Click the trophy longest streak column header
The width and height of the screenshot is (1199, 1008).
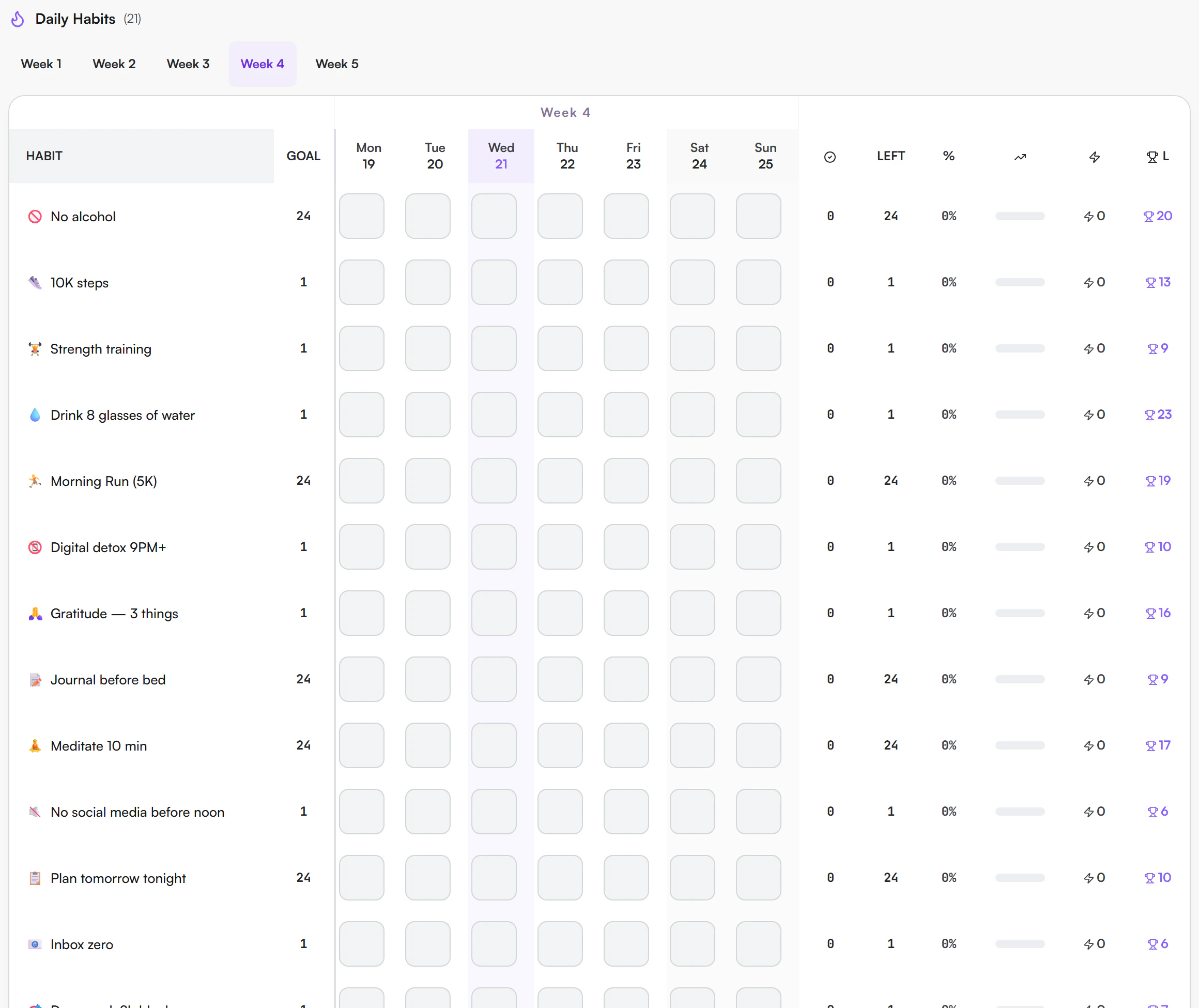pyautogui.click(x=1158, y=157)
